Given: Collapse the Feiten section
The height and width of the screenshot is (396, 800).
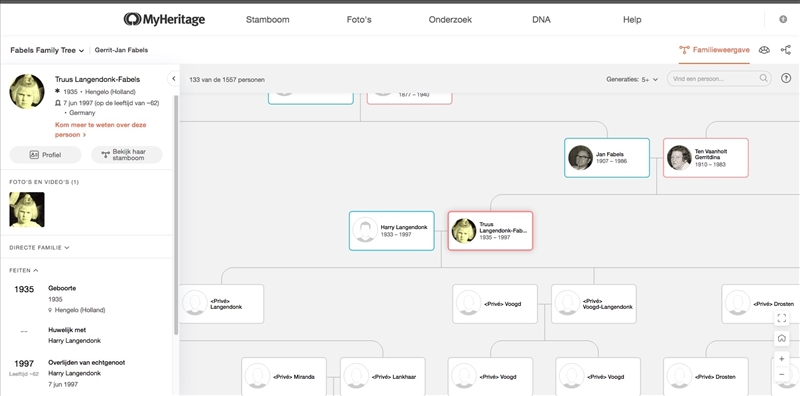Looking at the screenshot, I should pos(24,270).
